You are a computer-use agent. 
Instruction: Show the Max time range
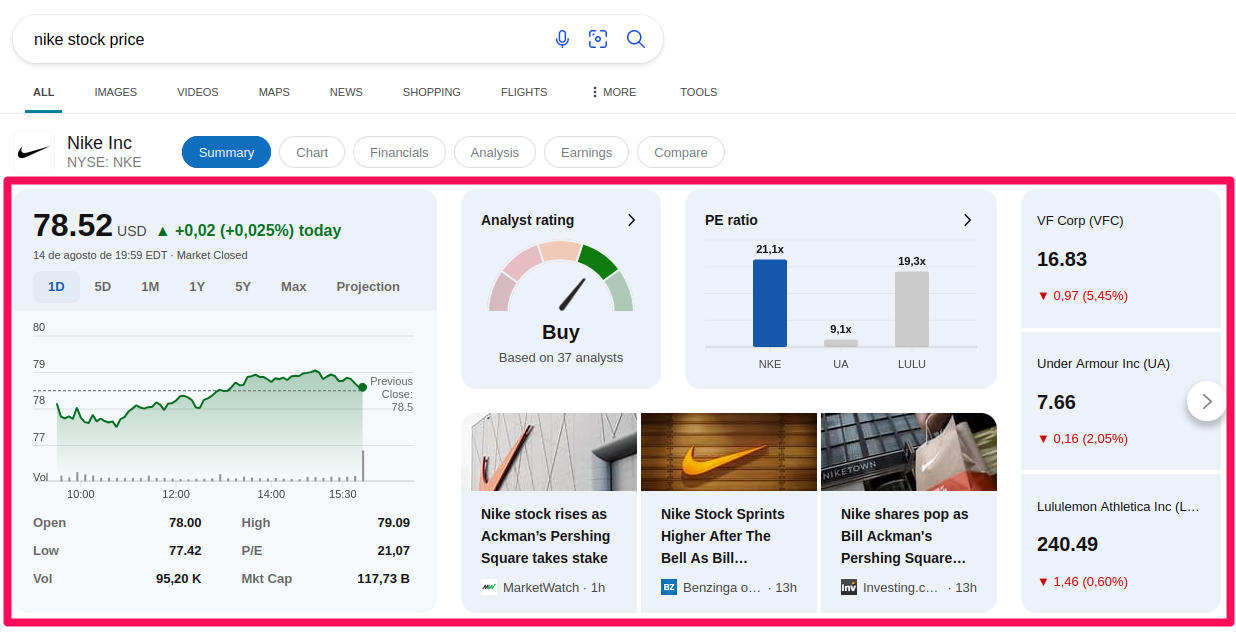coord(293,287)
